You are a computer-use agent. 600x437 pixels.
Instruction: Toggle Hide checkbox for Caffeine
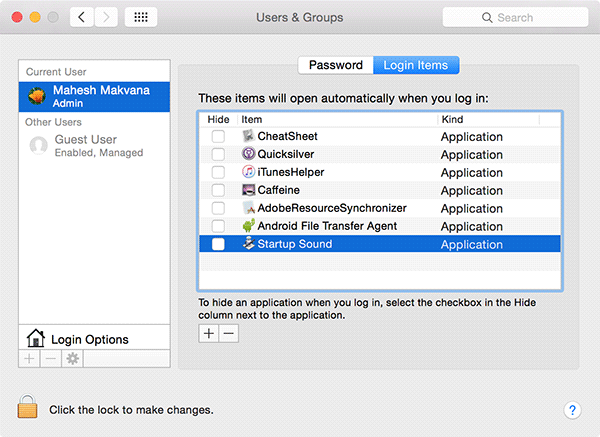pyautogui.click(x=218, y=191)
